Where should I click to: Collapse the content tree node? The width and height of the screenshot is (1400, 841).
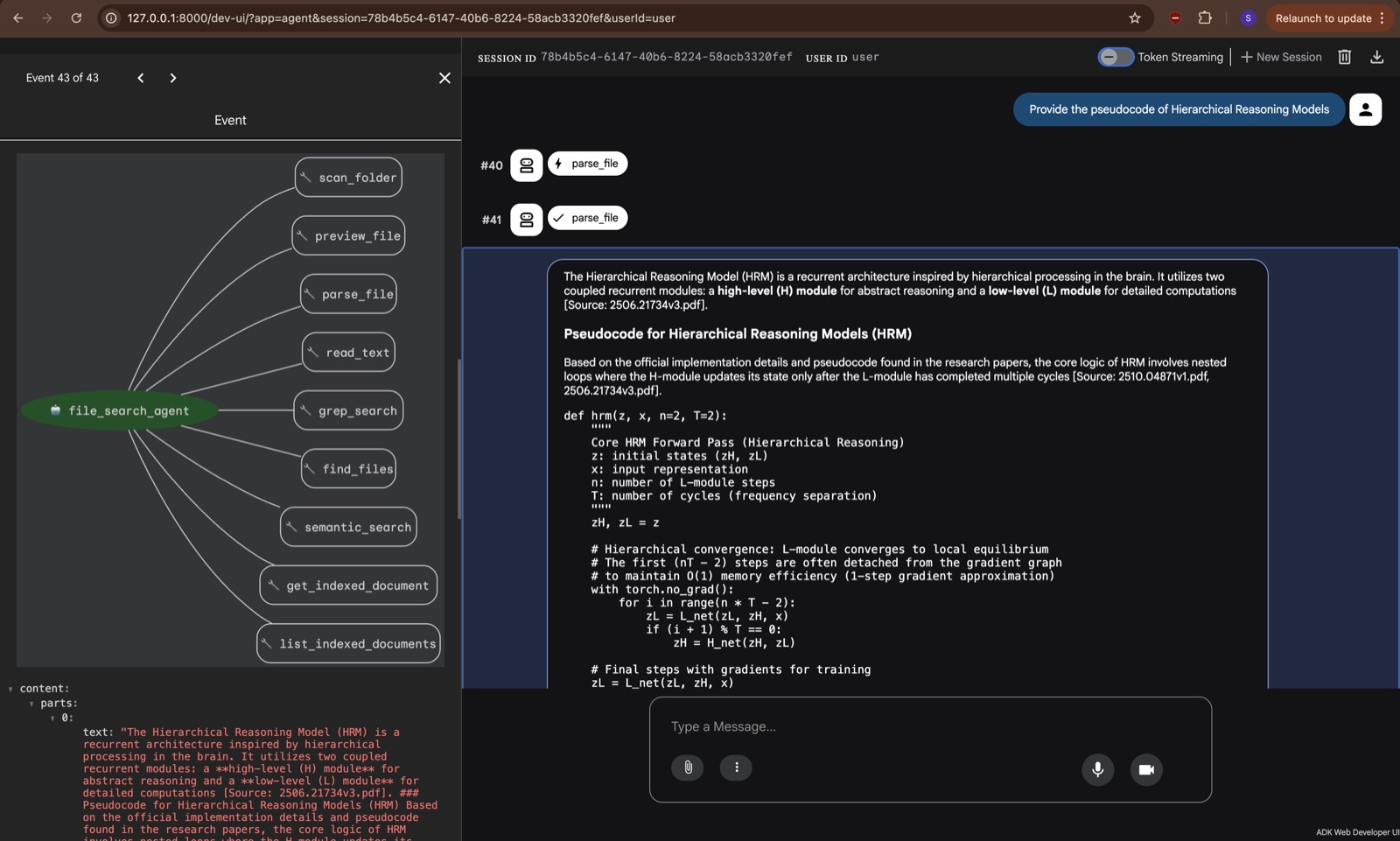click(10, 689)
